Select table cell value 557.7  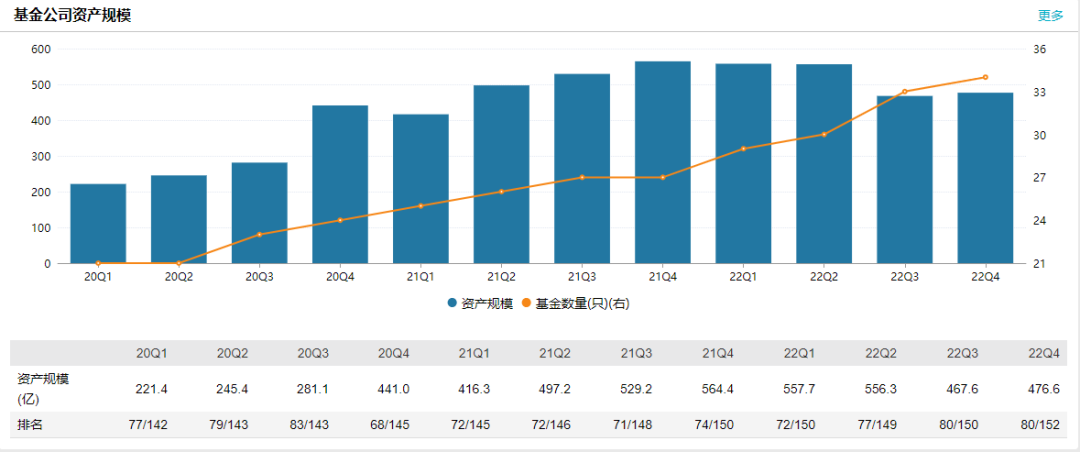point(798,389)
